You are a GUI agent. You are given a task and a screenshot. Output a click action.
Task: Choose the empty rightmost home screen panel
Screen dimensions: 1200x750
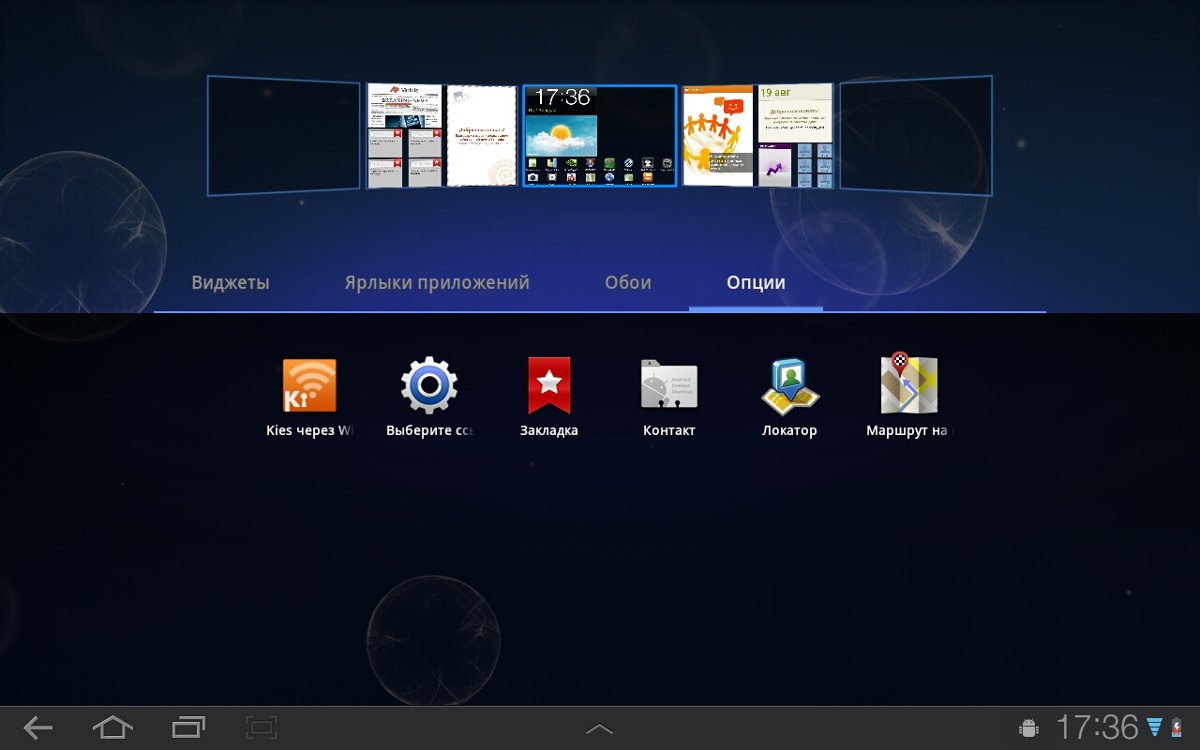(x=915, y=136)
